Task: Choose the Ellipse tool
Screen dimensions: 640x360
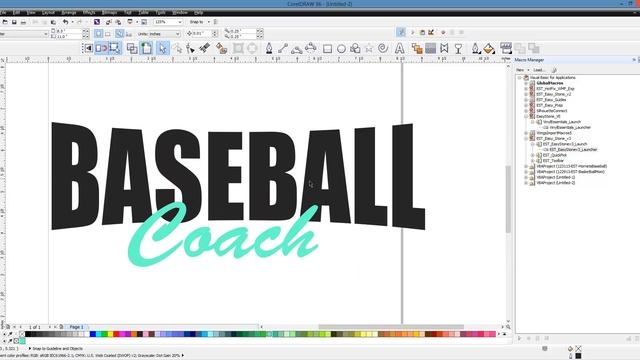Action: [341, 49]
